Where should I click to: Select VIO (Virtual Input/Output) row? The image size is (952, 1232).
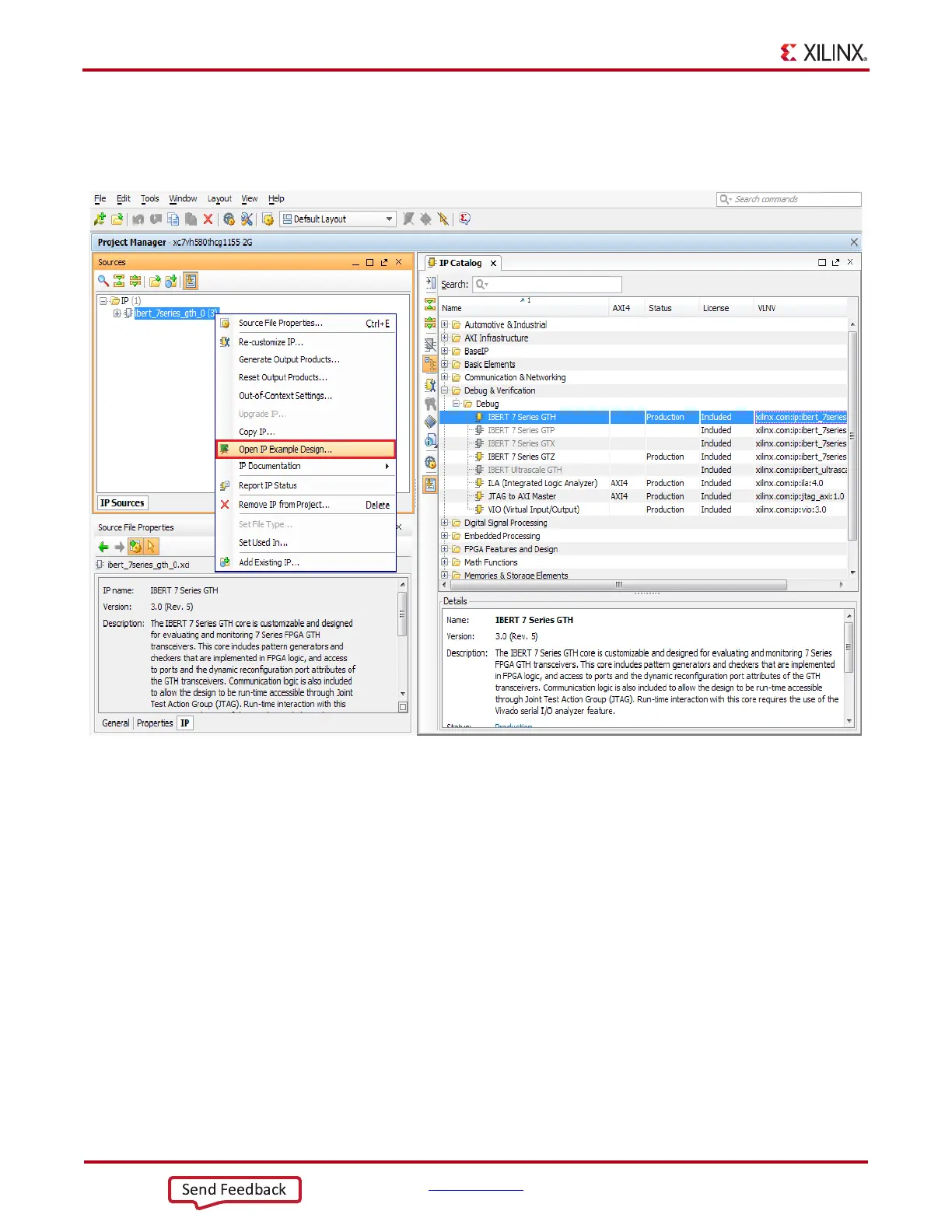[x=643, y=509]
